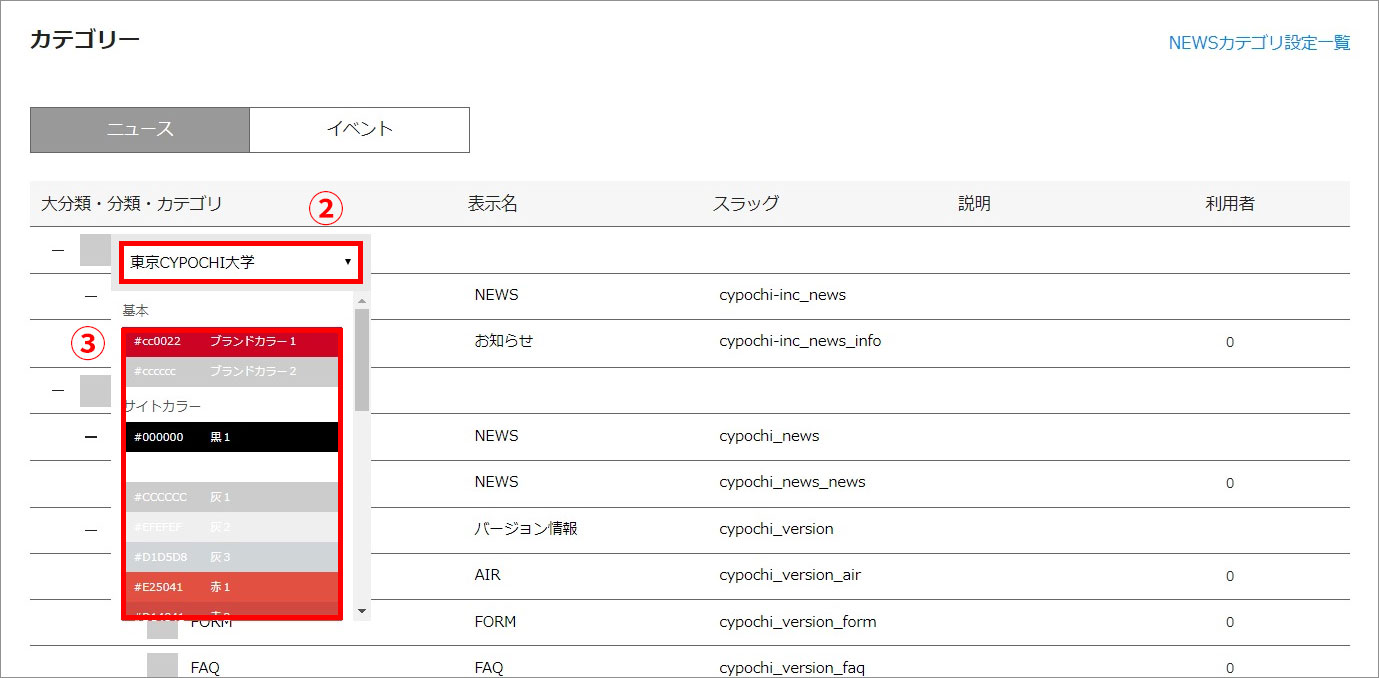Image resolution: width=1379 pixels, height=678 pixels.
Task: Click the cypochi_version_air slug
Action: pyautogui.click(x=790, y=575)
